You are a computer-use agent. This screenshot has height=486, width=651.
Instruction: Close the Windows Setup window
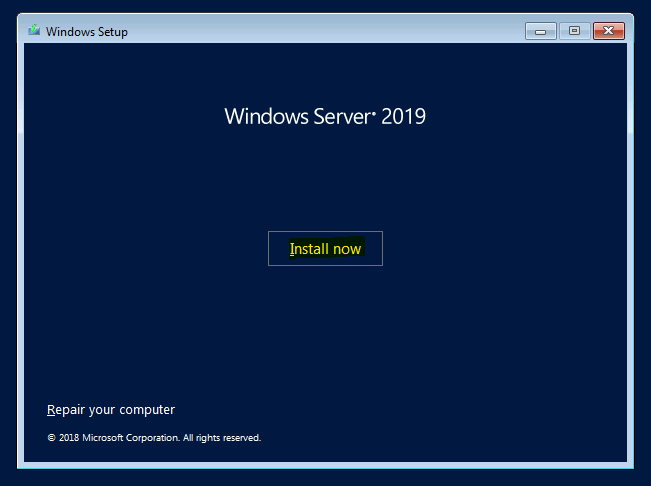[x=609, y=31]
